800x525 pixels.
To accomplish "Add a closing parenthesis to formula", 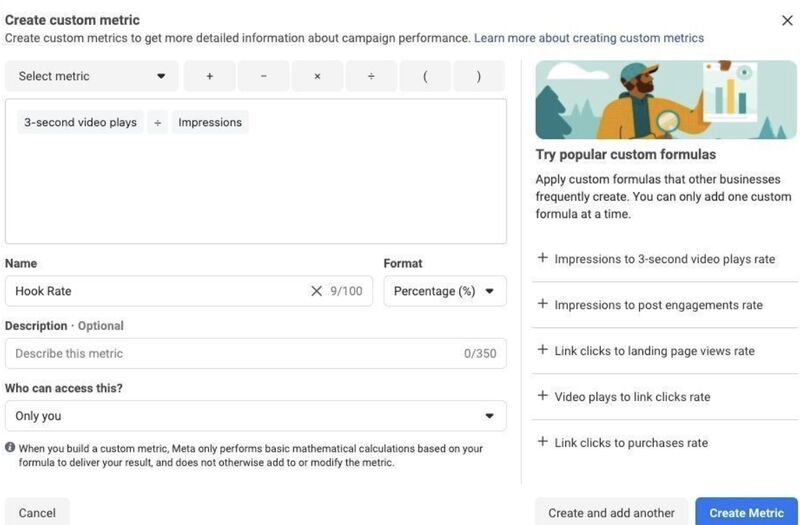I will (479, 76).
